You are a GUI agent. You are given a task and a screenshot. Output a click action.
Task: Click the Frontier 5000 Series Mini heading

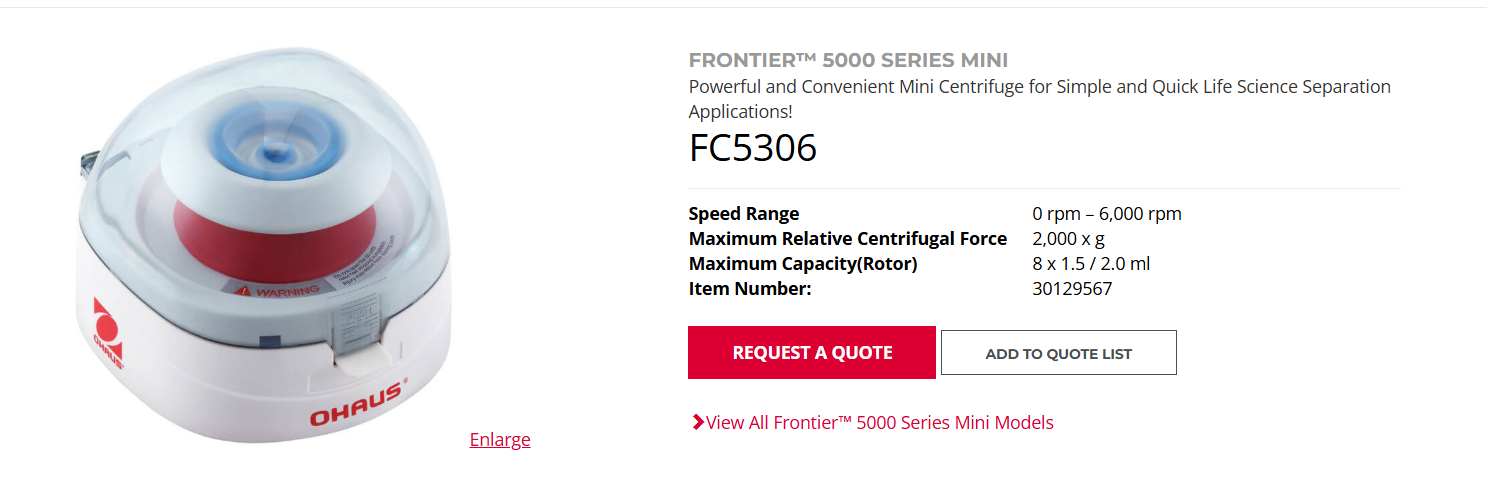click(848, 60)
